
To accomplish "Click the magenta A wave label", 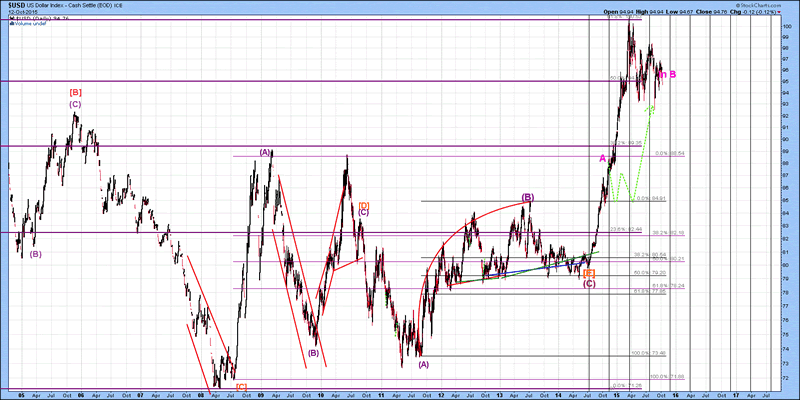I will coord(603,159).
